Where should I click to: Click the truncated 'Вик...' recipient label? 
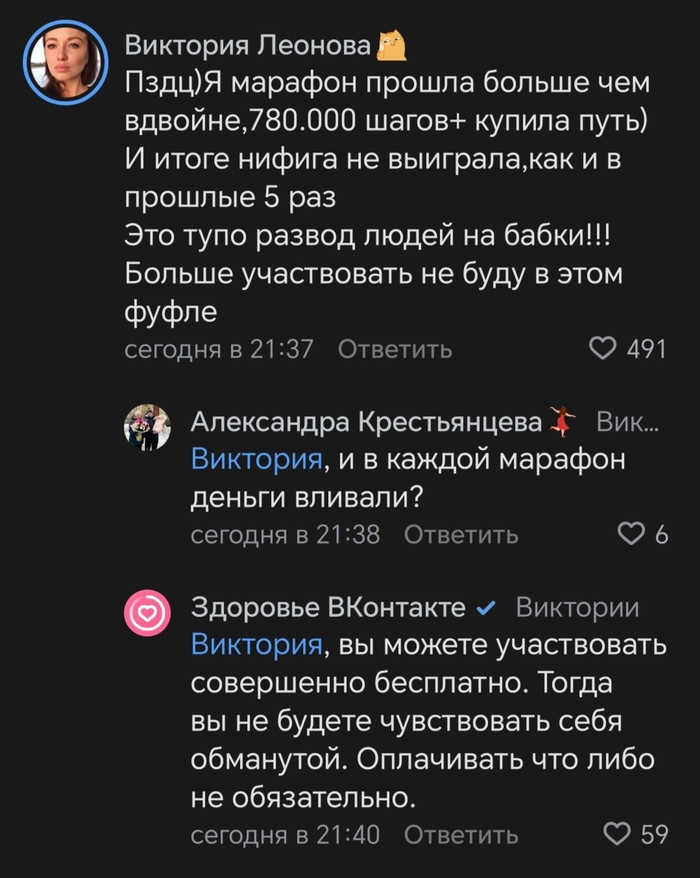tap(627, 422)
